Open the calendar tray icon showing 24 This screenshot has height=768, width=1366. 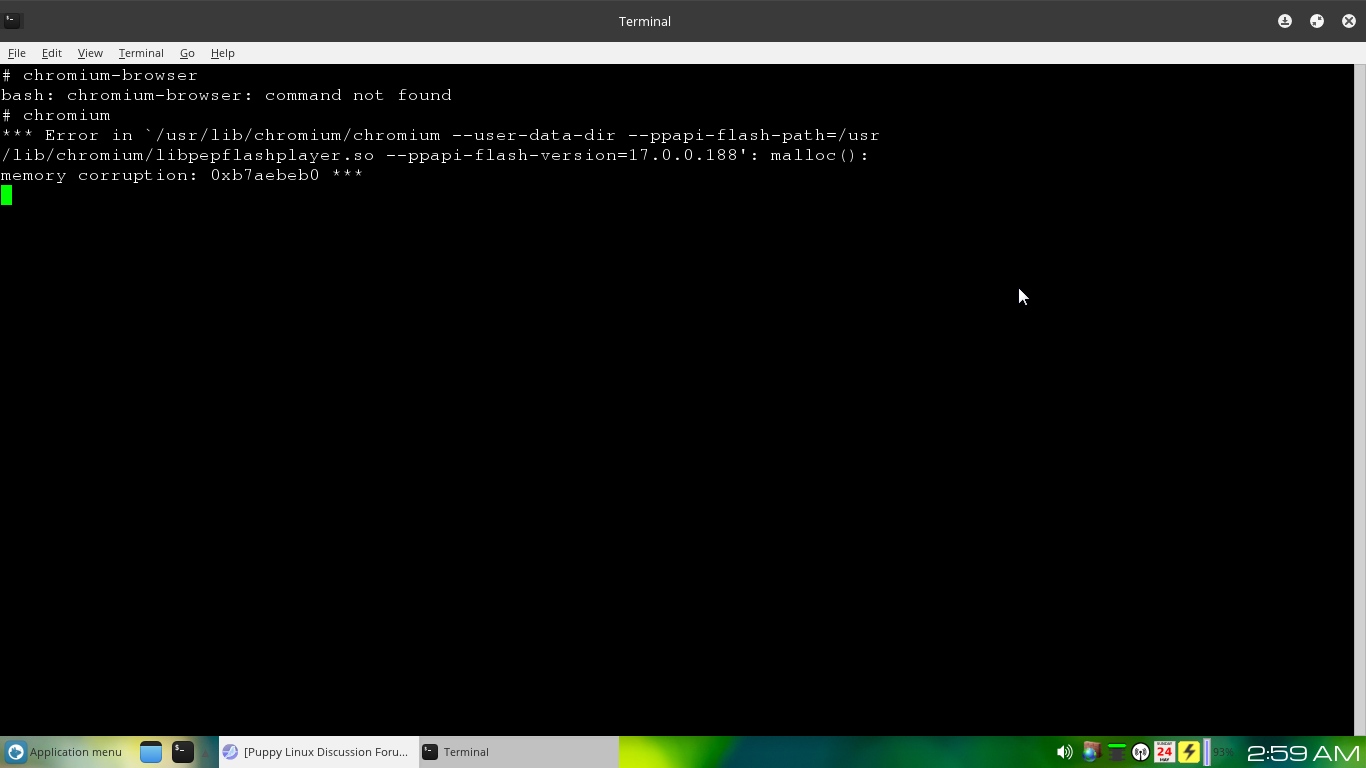coord(1164,752)
